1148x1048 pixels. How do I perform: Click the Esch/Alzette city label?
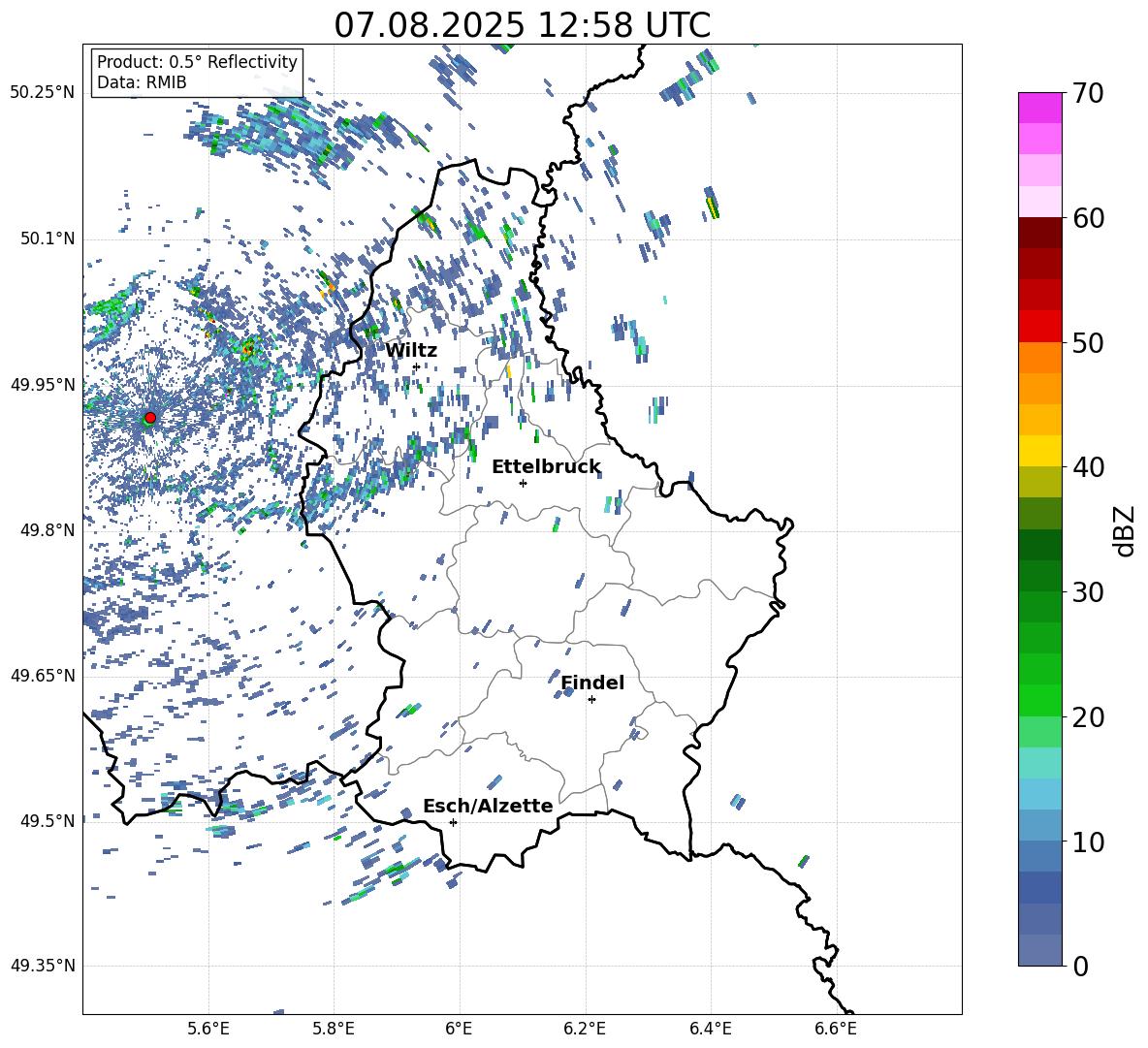coord(488,807)
